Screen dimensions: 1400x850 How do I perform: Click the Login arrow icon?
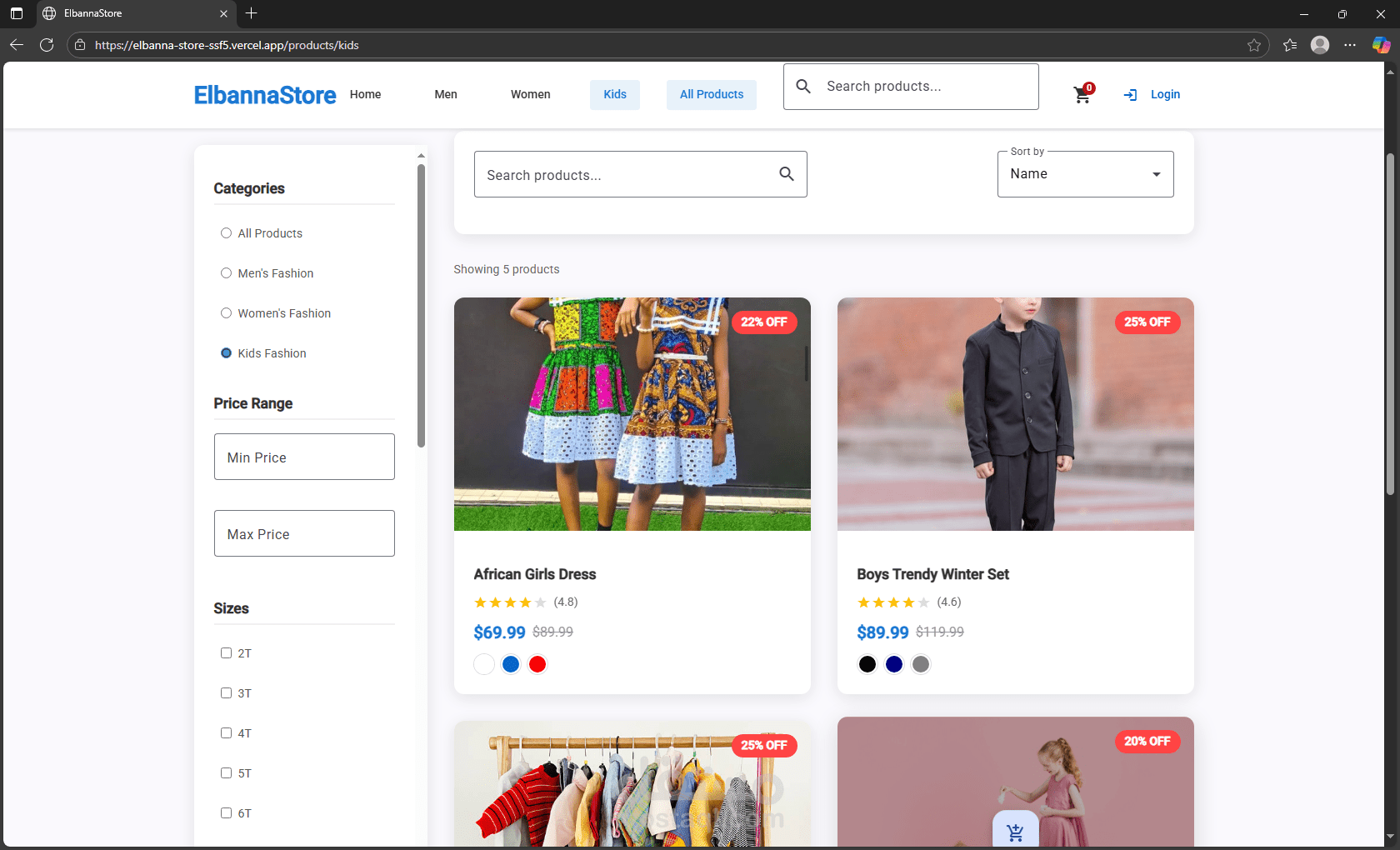tap(1130, 95)
